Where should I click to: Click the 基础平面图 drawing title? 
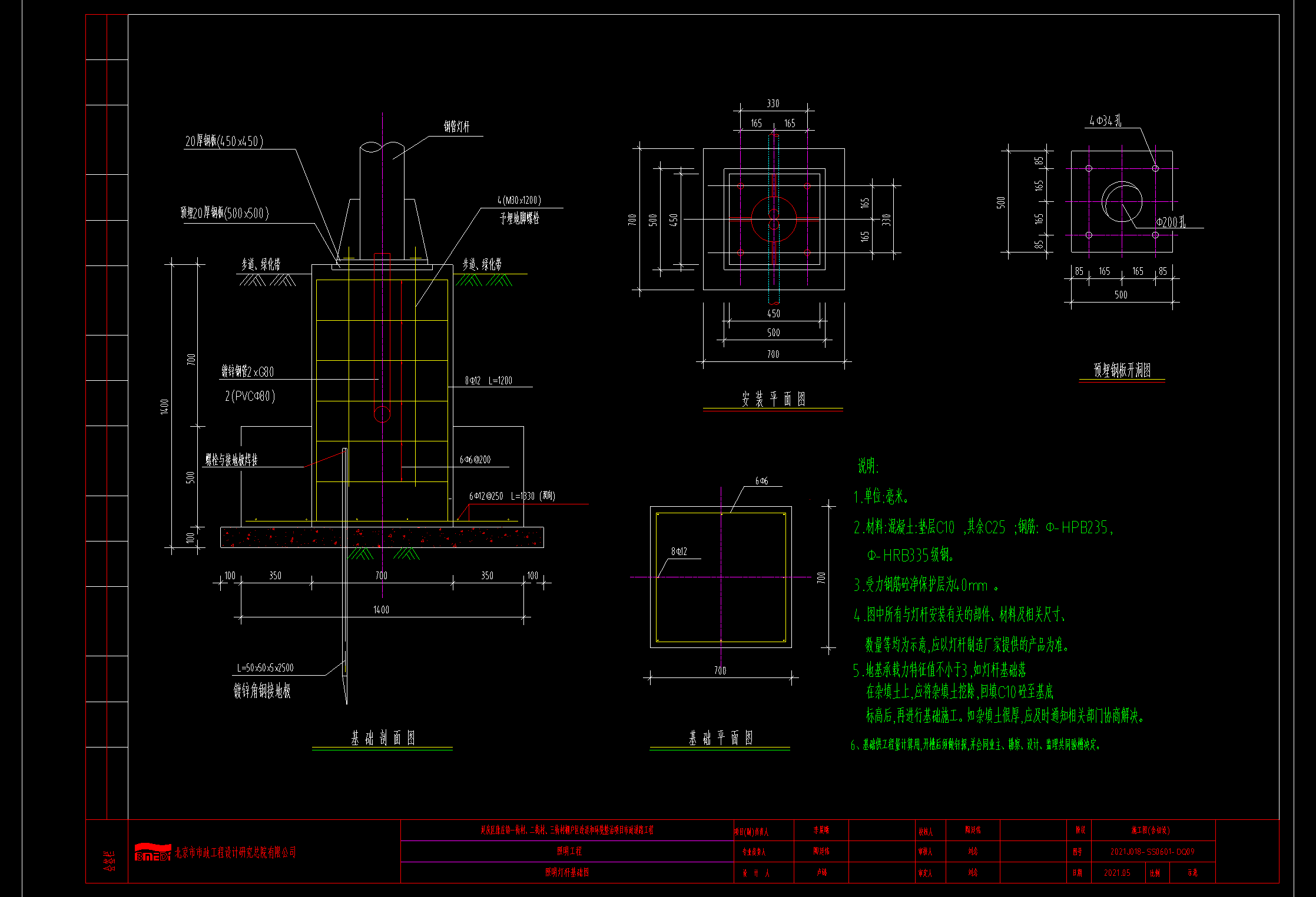pyautogui.click(x=721, y=738)
